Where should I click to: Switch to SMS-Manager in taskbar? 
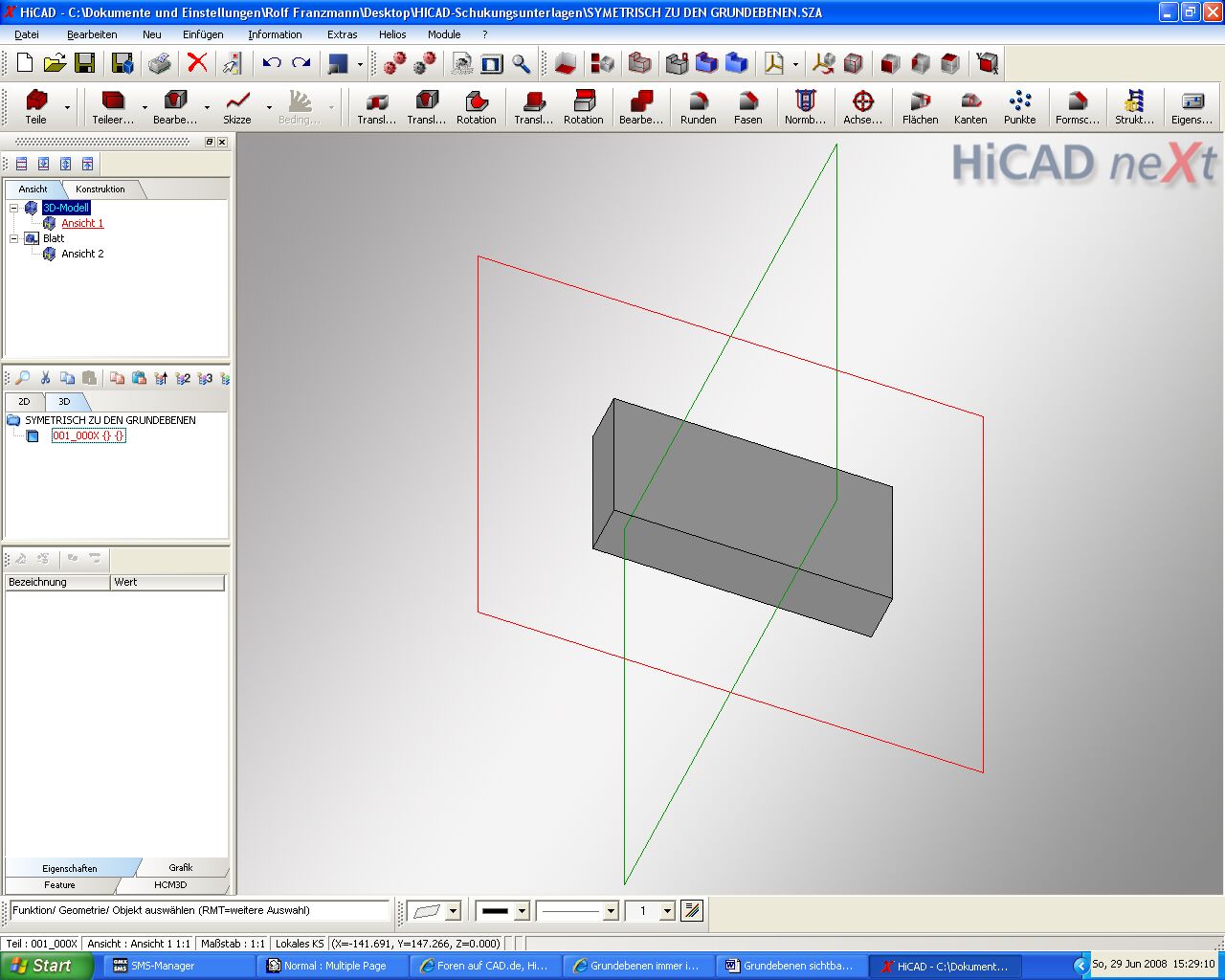180,966
